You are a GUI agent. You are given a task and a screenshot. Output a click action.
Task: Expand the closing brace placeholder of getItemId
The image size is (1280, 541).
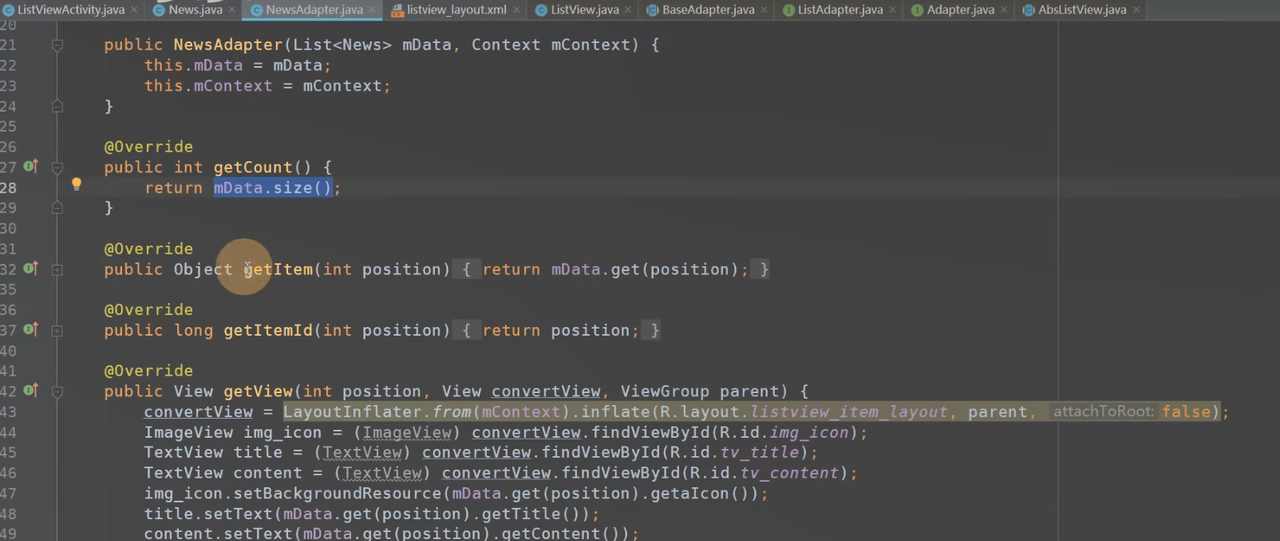point(654,330)
